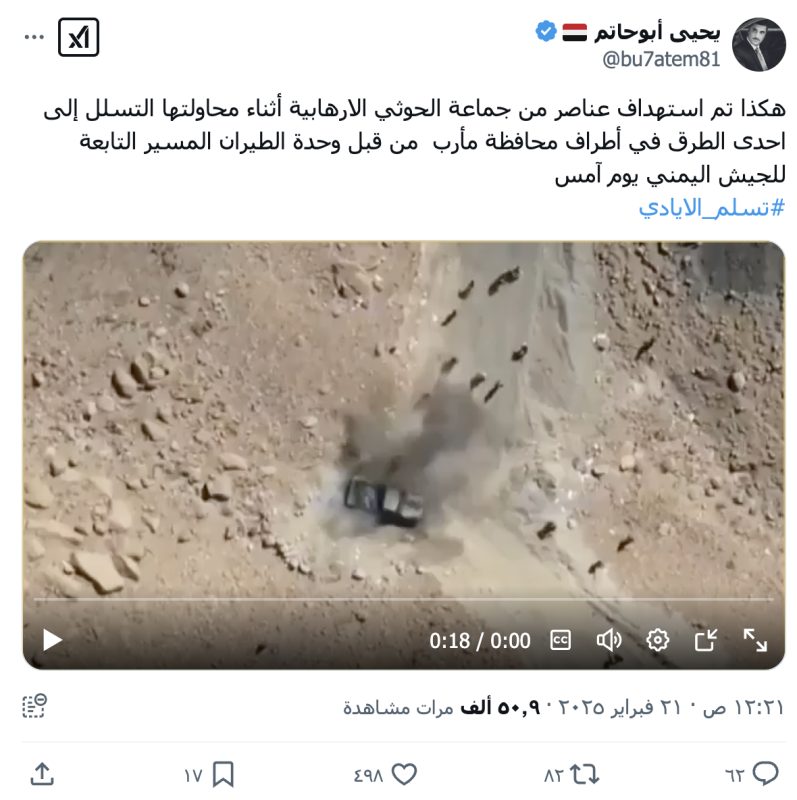Viewport: 797px width, 800px height.
Task: Click the video progress bar
Action: click(x=404, y=599)
